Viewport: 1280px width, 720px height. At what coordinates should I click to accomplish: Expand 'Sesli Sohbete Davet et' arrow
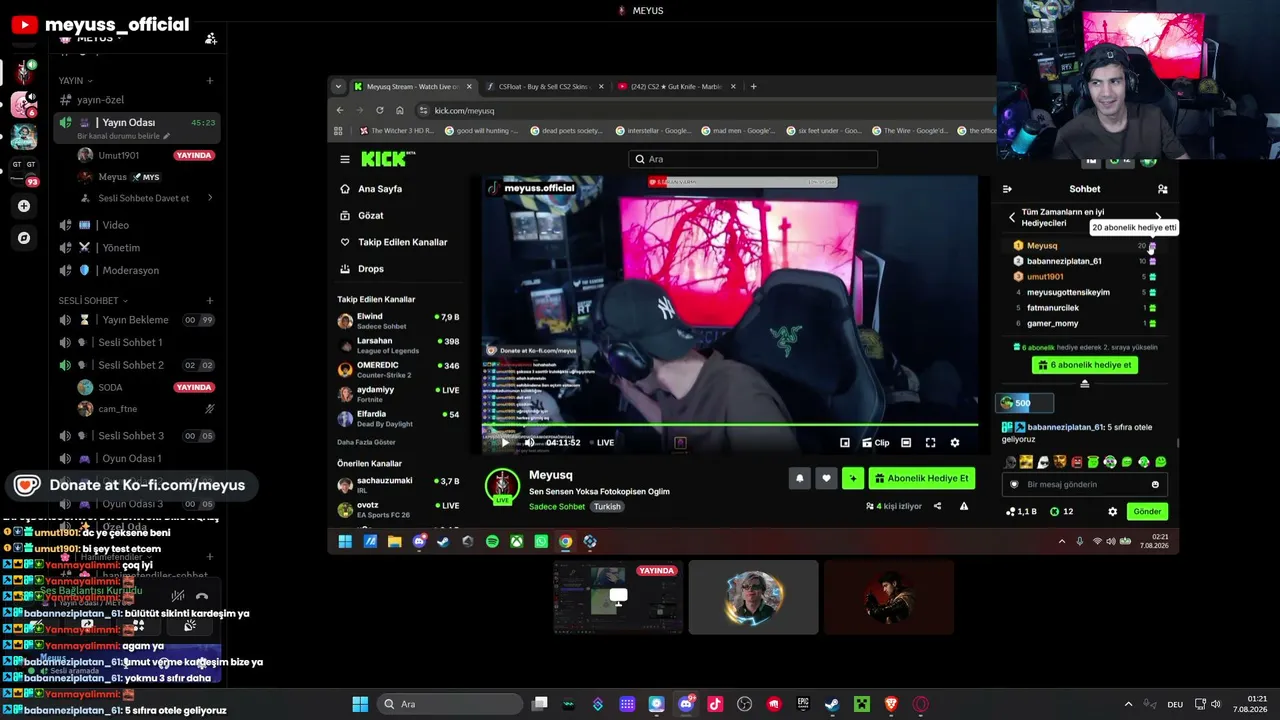coord(209,198)
